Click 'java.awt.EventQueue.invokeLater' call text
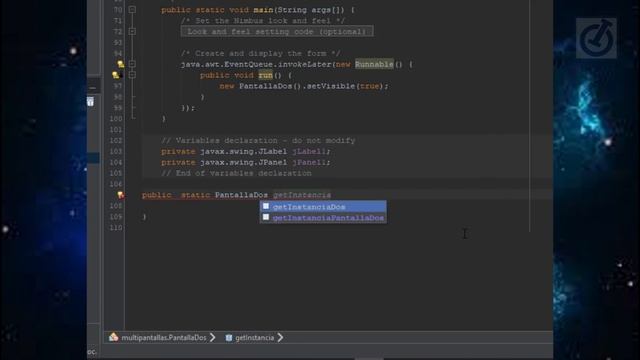Viewport: 640px width, 360px height. point(256,64)
